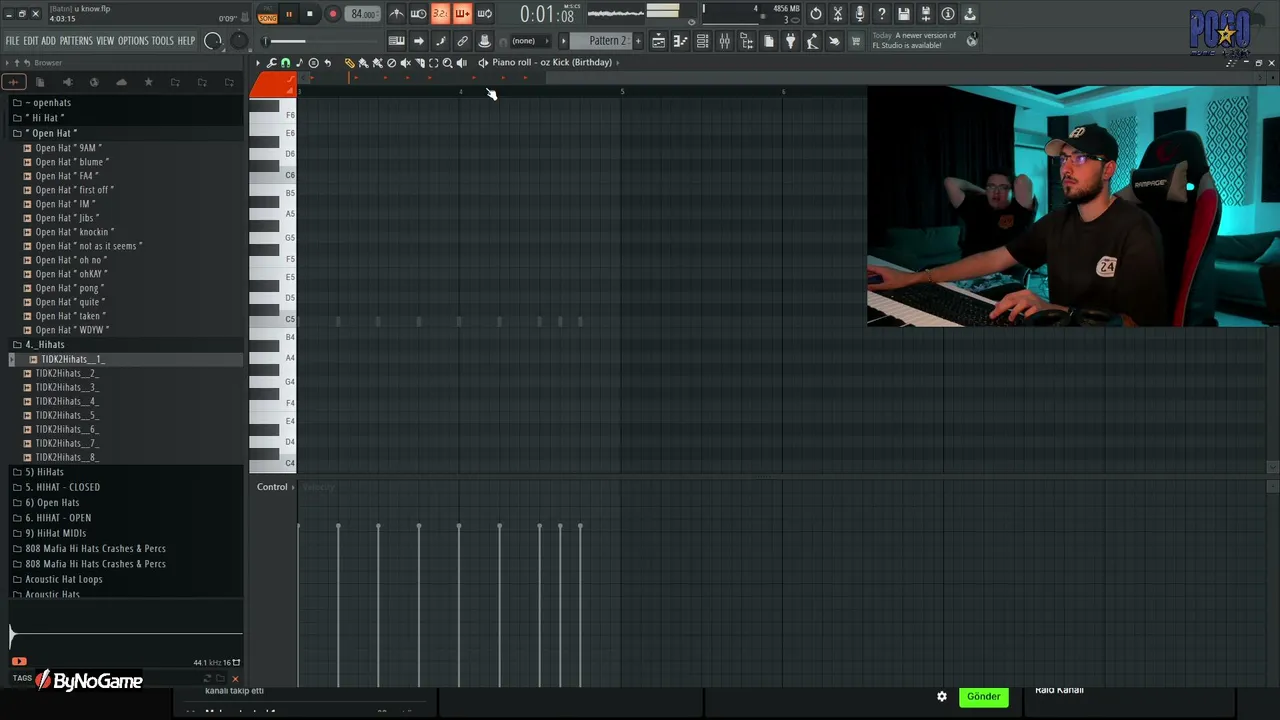Image resolution: width=1280 pixels, height=720 pixels.
Task: Click the step edit arrow icon
Action: pyautogui.click(x=418, y=41)
